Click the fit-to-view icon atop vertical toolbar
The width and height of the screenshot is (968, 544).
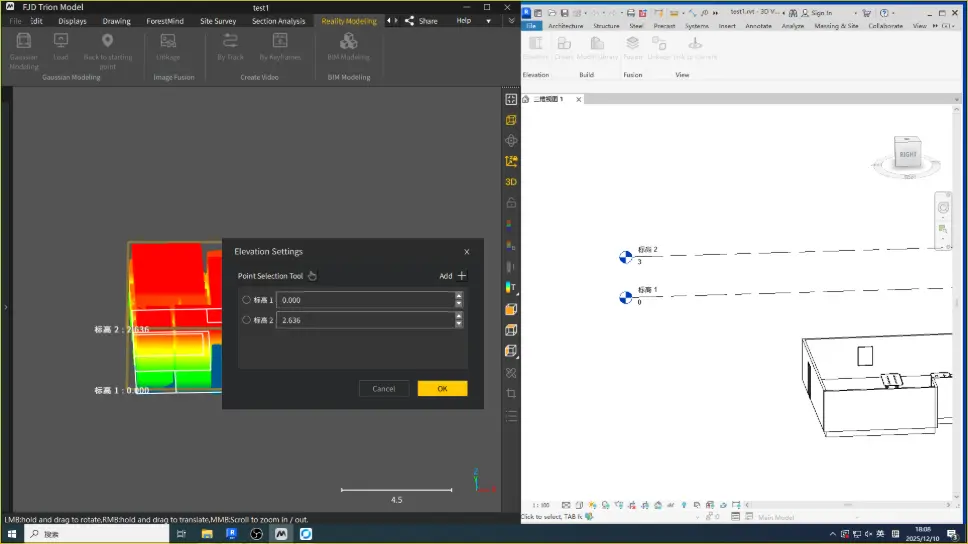[x=511, y=99]
